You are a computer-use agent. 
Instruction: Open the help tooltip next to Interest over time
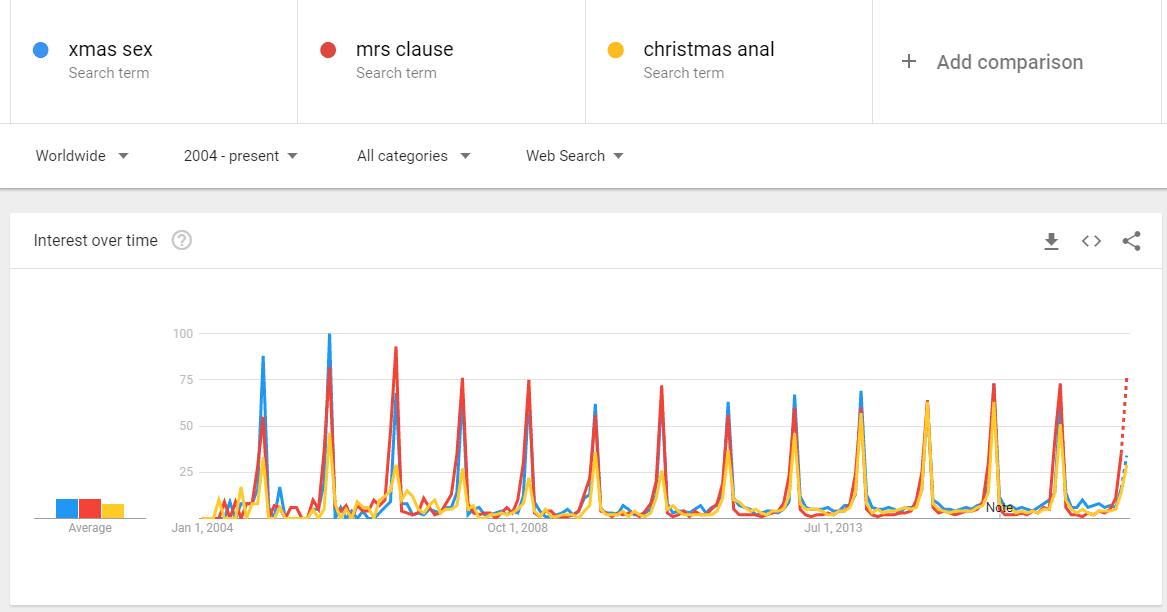tap(182, 240)
